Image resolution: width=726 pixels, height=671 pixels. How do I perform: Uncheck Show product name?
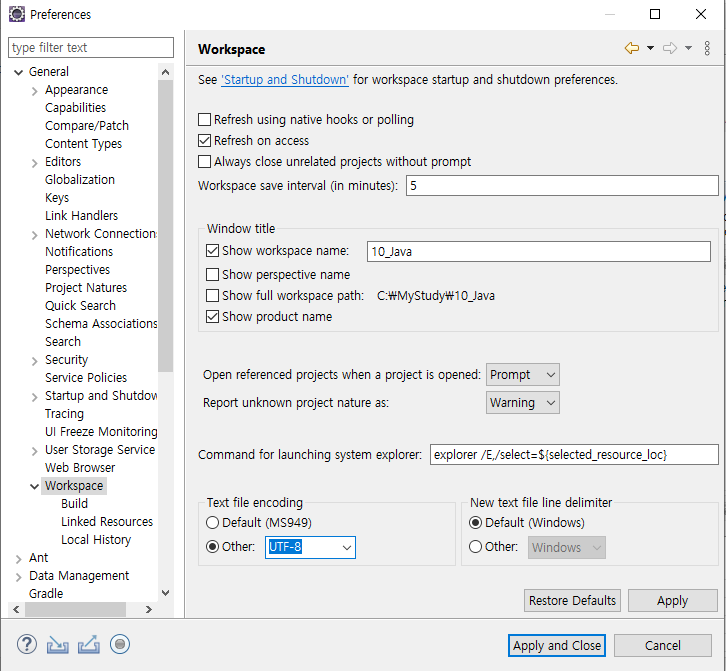coord(212,317)
